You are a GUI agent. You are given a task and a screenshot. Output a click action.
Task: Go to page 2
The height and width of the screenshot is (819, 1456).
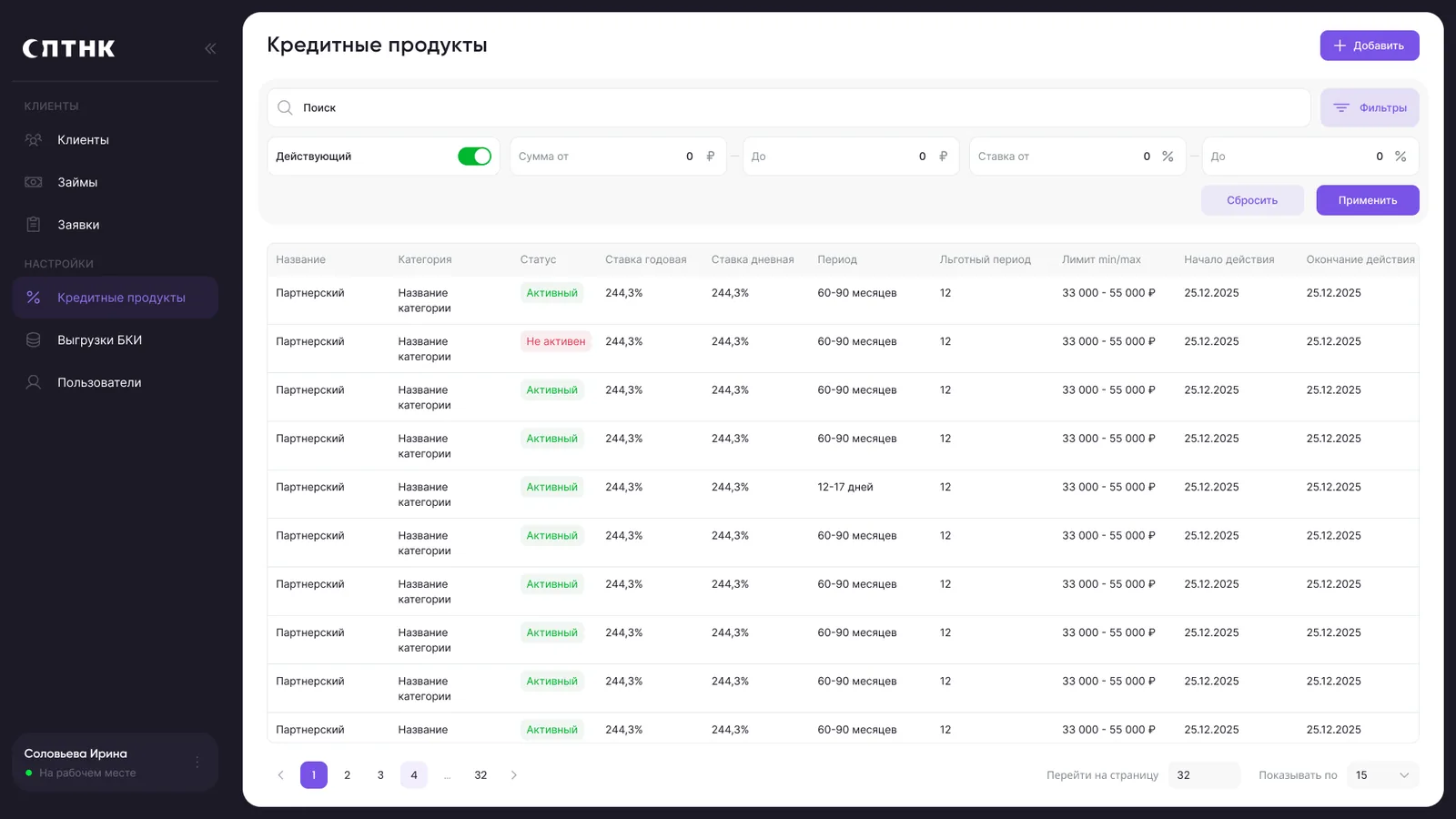tap(347, 775)
